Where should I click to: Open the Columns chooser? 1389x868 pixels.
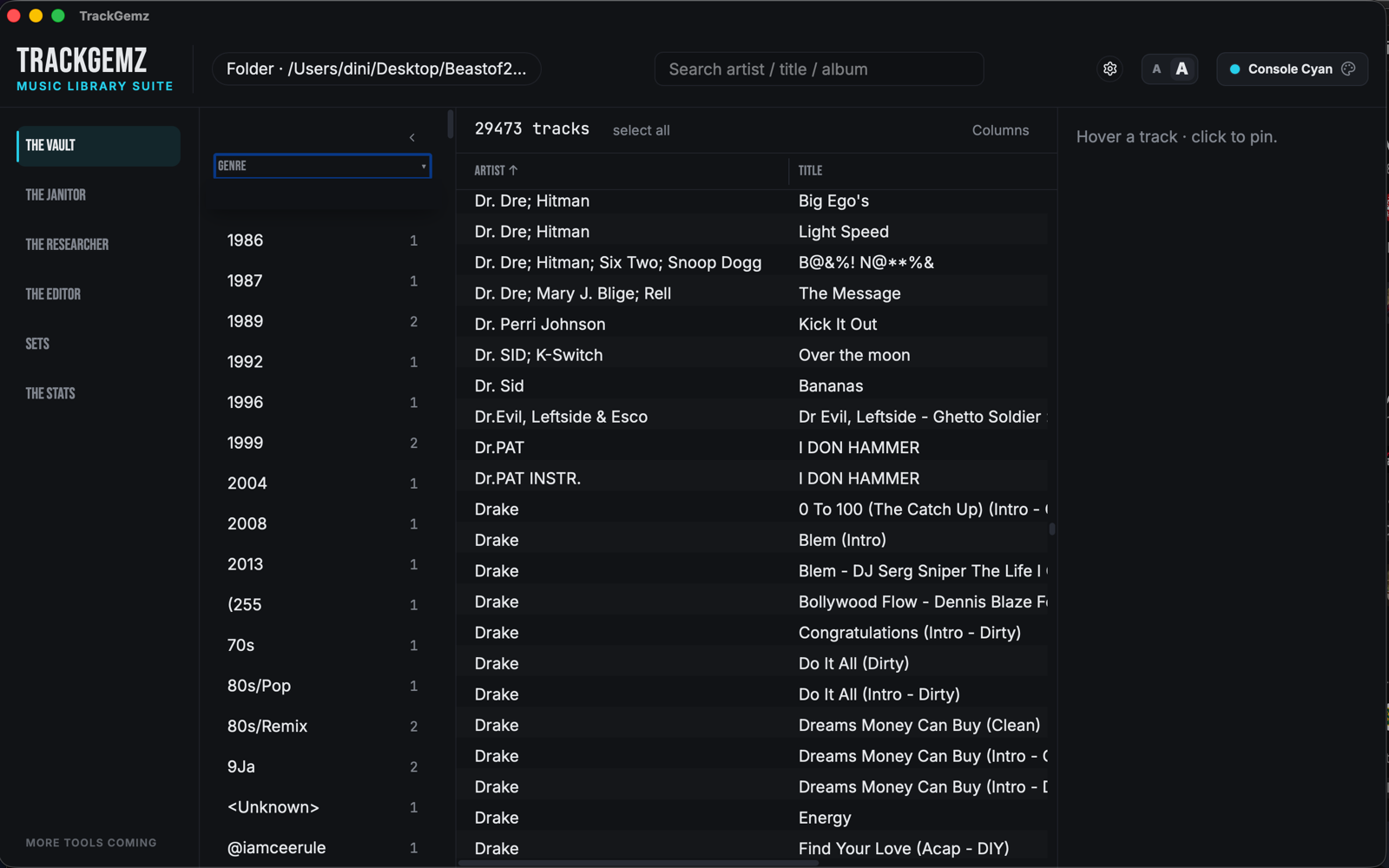(x=1000, y=130)
